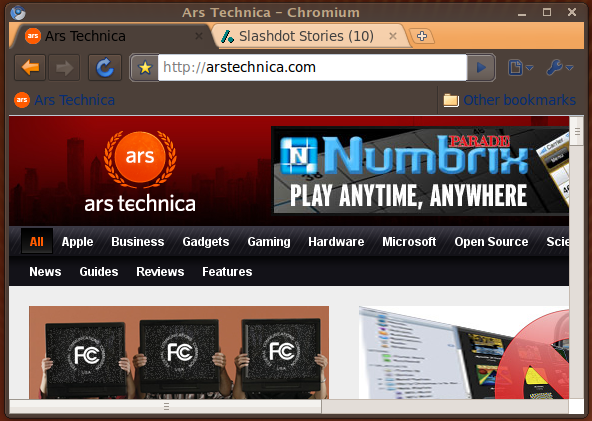Open the Reviews section link
This screenshot has width=592, height=421.
(160, 271)
